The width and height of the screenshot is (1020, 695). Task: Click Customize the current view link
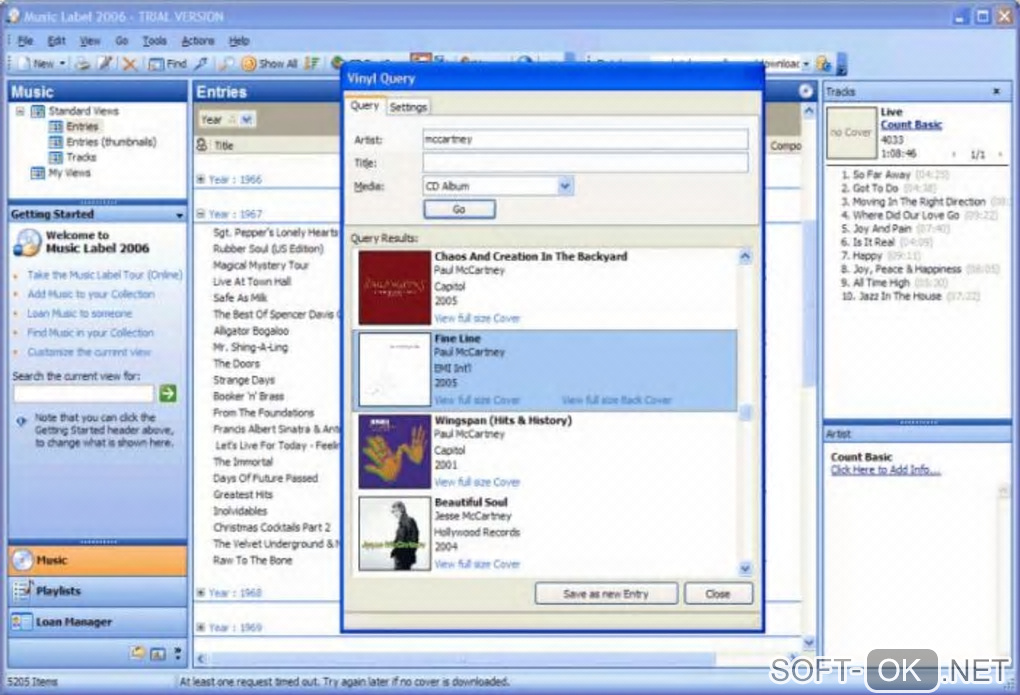pyautogui.click(x=88, y=352)
